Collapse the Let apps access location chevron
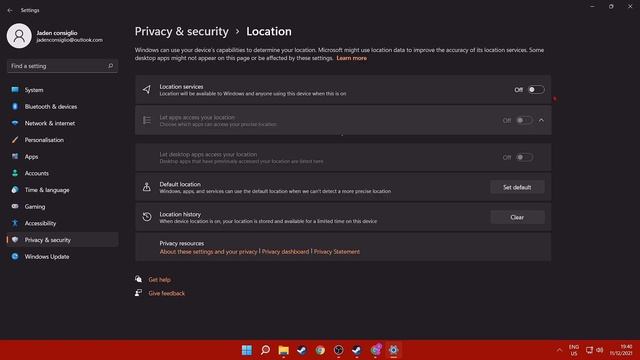This screenshot has width=640, height=360. pos(541,120)
